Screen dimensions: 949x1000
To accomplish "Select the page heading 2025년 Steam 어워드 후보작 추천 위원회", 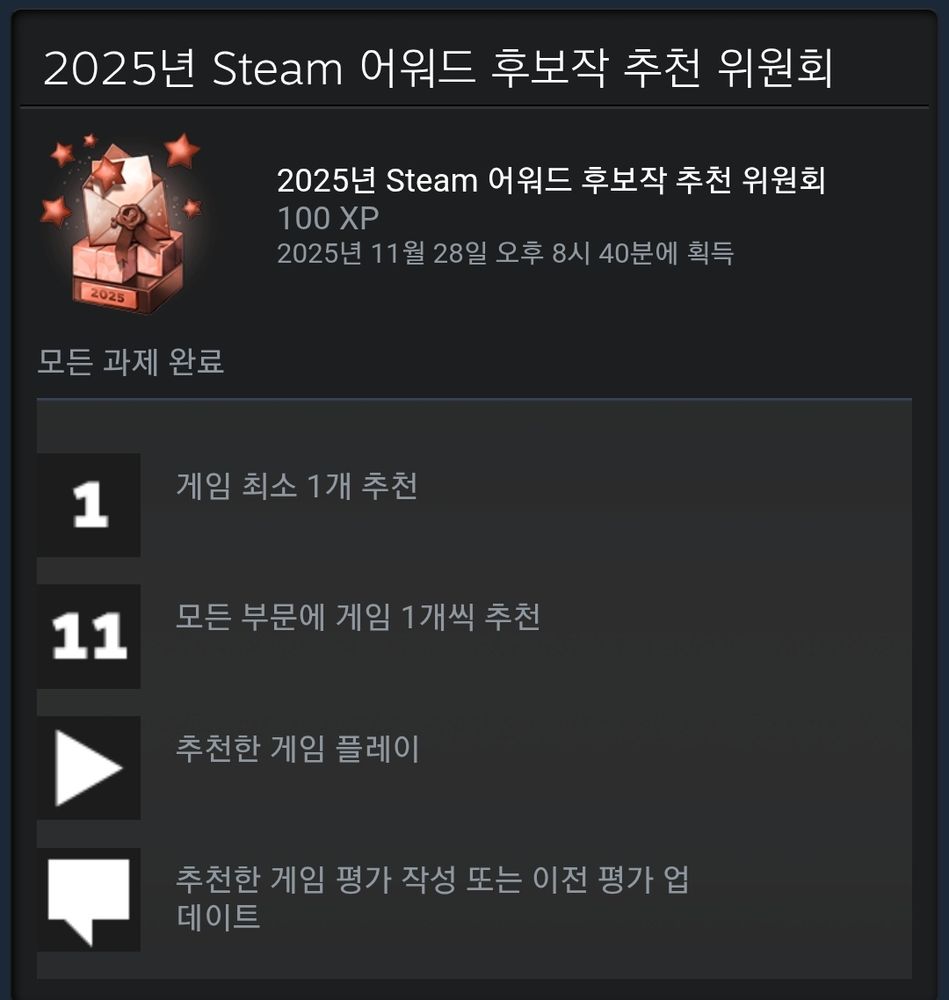I will click(x=438, y=68).
